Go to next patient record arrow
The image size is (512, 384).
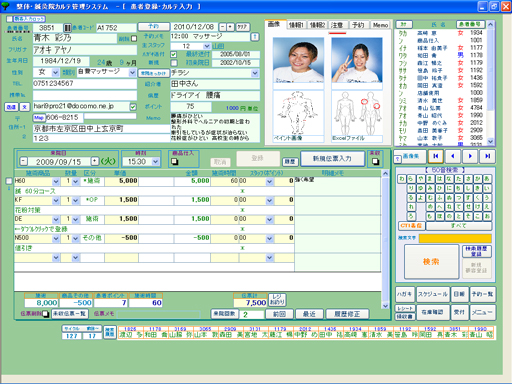click(470, 156)
